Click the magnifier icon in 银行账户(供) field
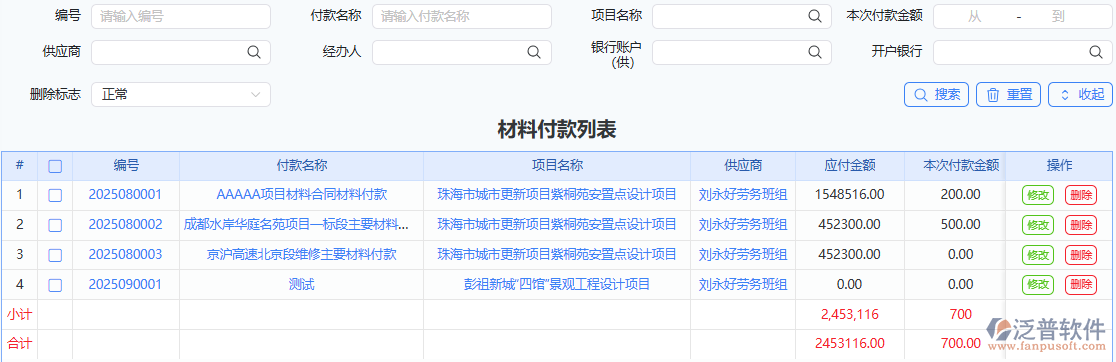Screen dimensions: 1116x362 pos(814,52)
